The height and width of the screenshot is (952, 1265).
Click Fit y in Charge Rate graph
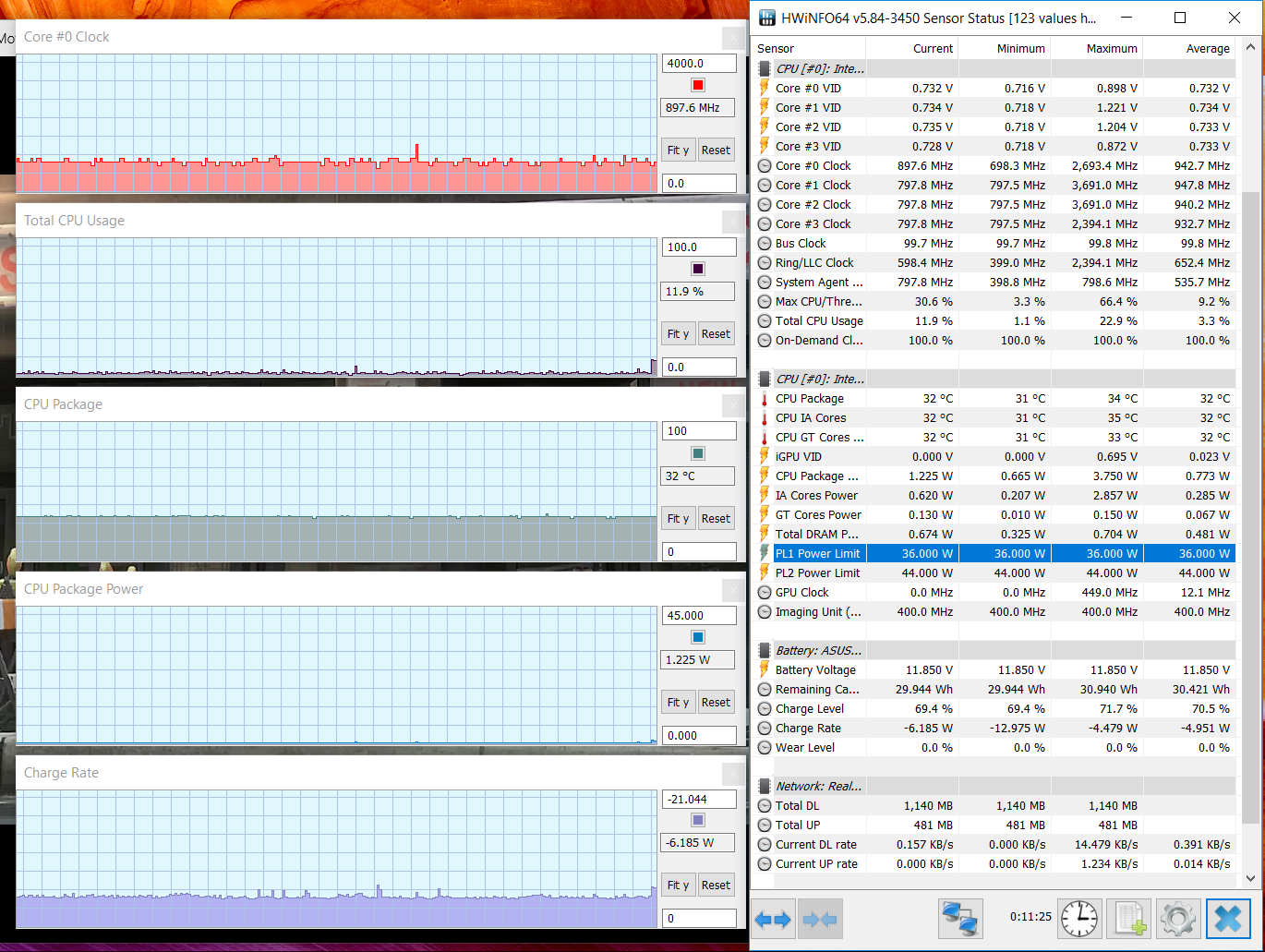(x=679, y=886)
